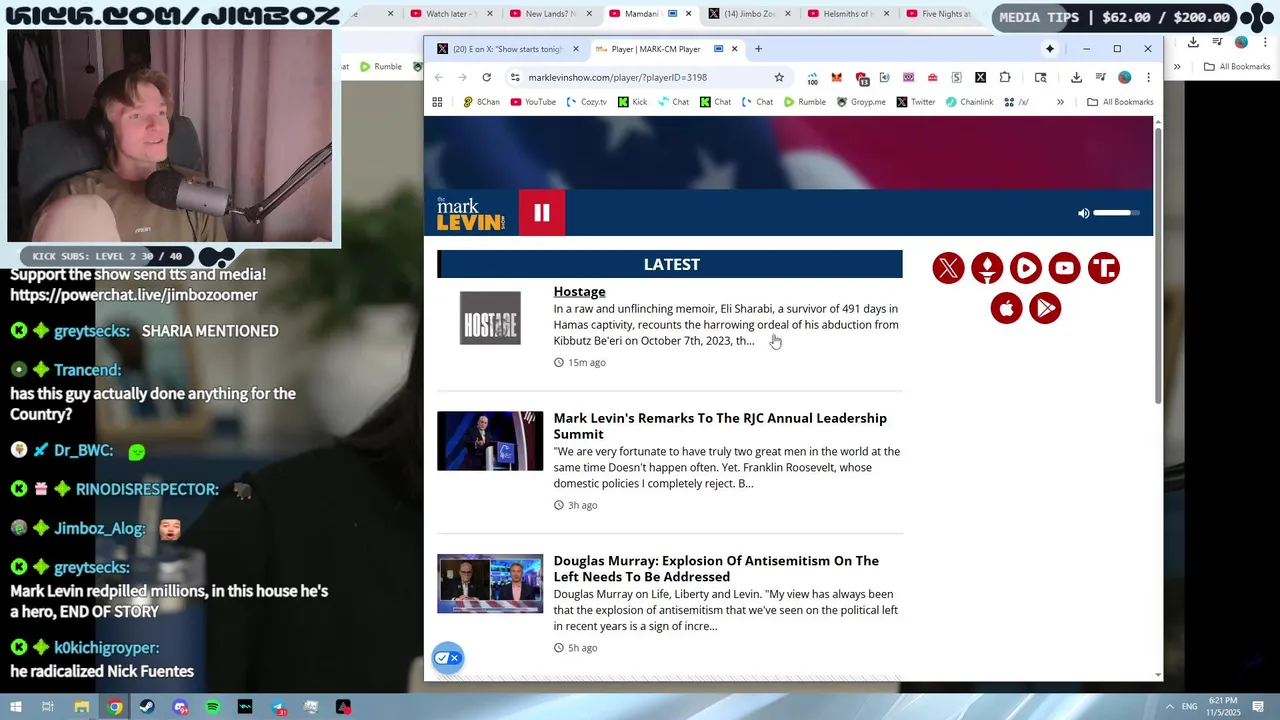Click the blue checkmark floating widget

[448, 658]
